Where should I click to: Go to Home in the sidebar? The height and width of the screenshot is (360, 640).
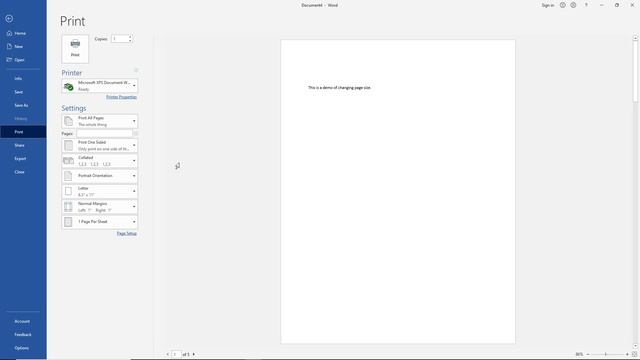coord(23,33)
